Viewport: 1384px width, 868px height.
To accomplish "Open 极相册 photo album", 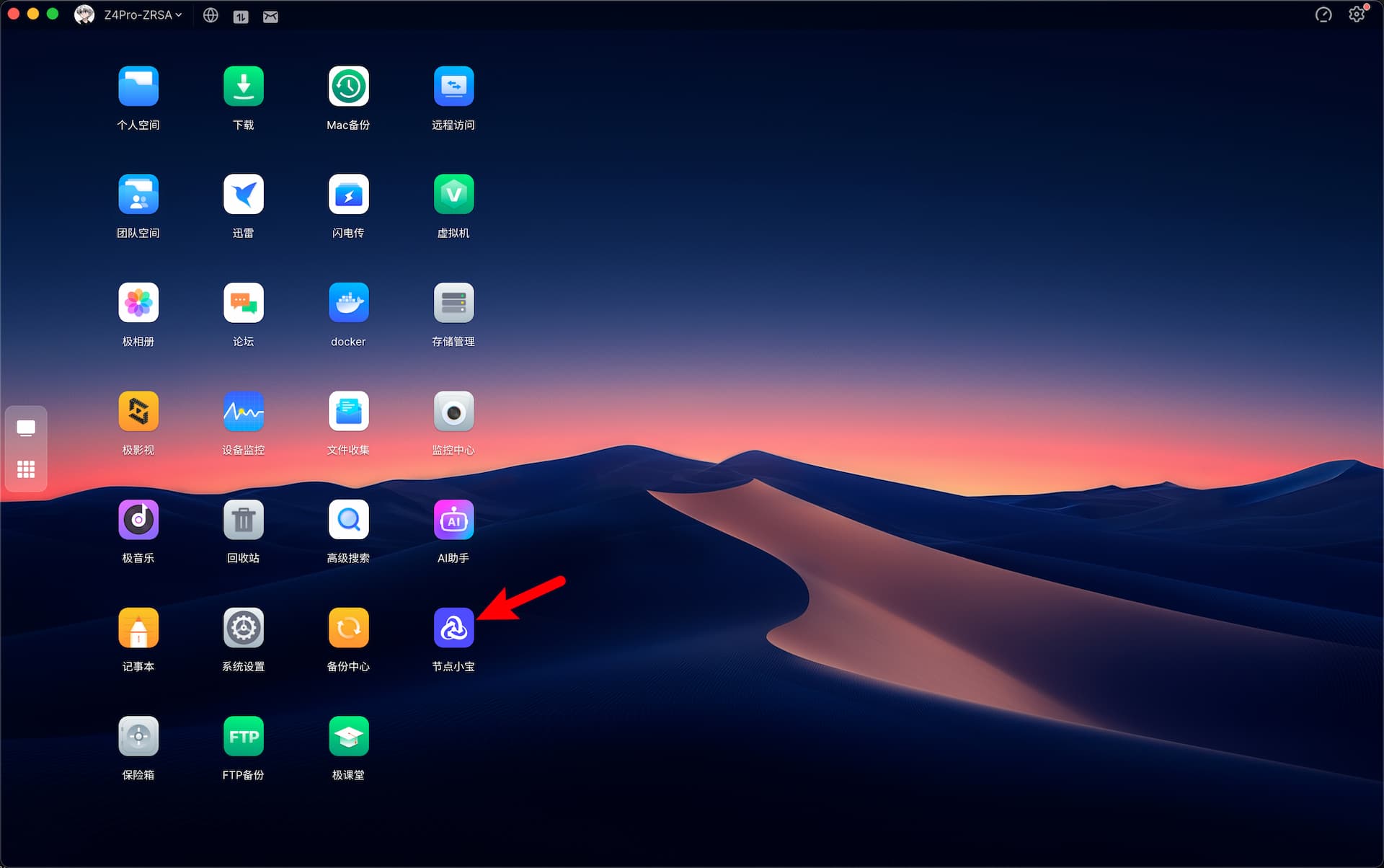I will [138, 303].
